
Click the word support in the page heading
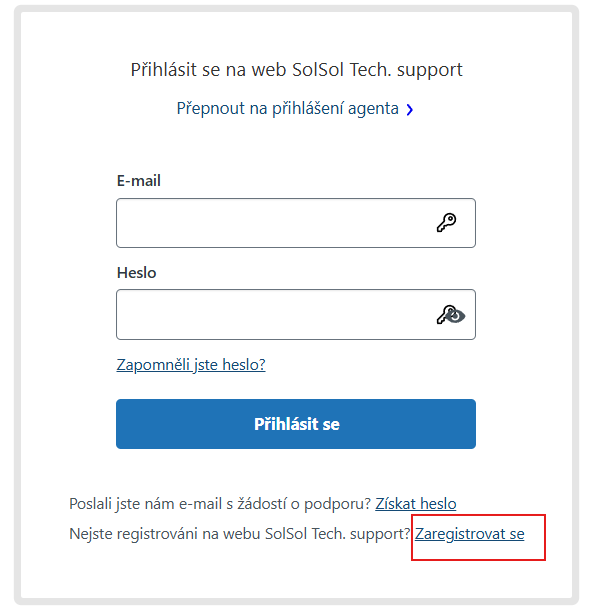pyautogui.click(x=430, y=71)
